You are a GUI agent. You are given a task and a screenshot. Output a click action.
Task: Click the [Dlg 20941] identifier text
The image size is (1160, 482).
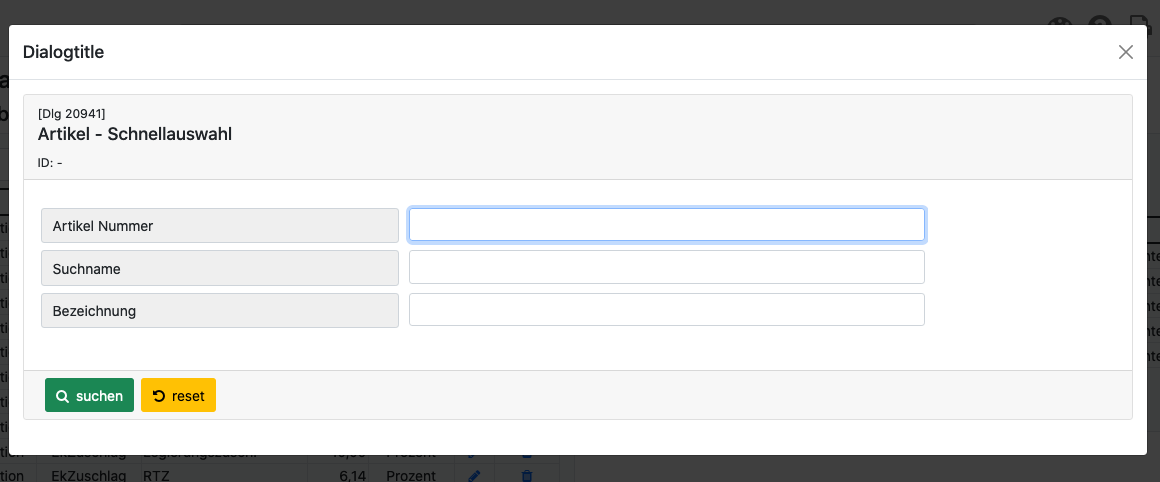click(x=71, y=113)
